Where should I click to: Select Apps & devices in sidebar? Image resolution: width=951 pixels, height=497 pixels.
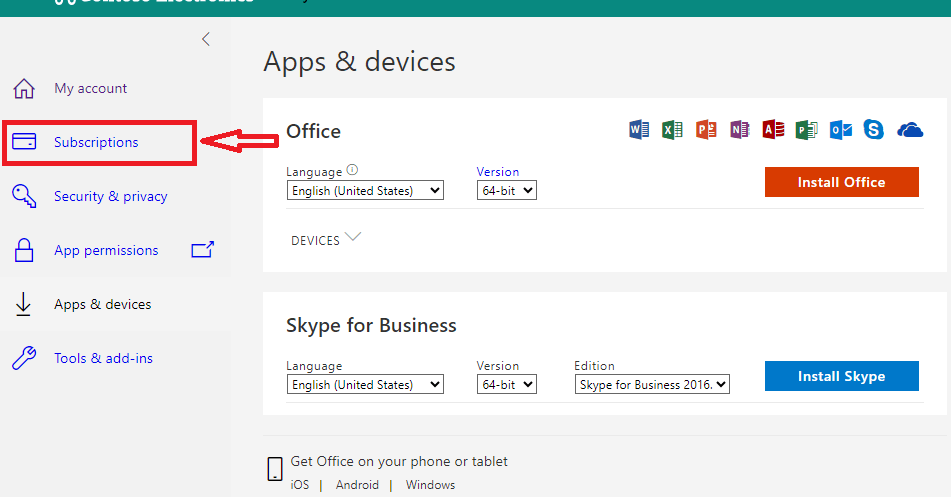(102, 304)
